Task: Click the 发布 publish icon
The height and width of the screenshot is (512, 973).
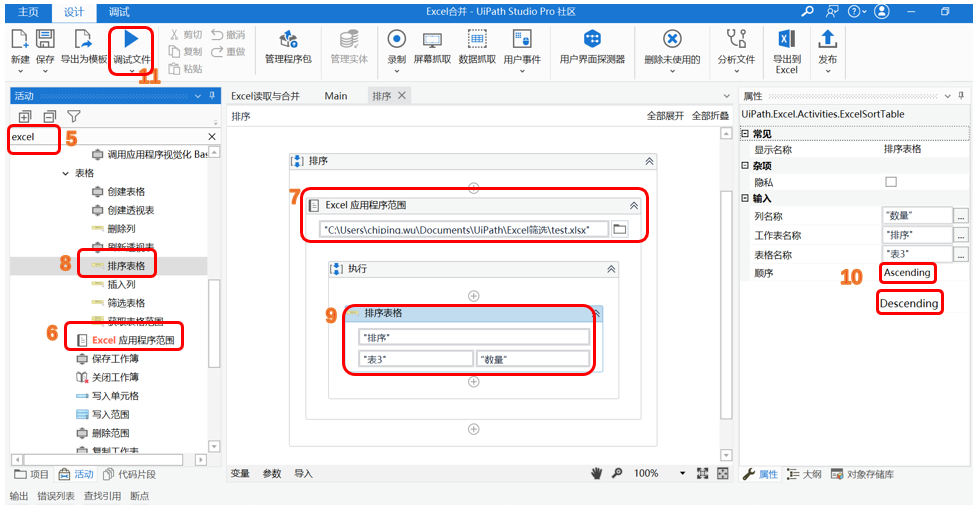Action: coord(827,40)
